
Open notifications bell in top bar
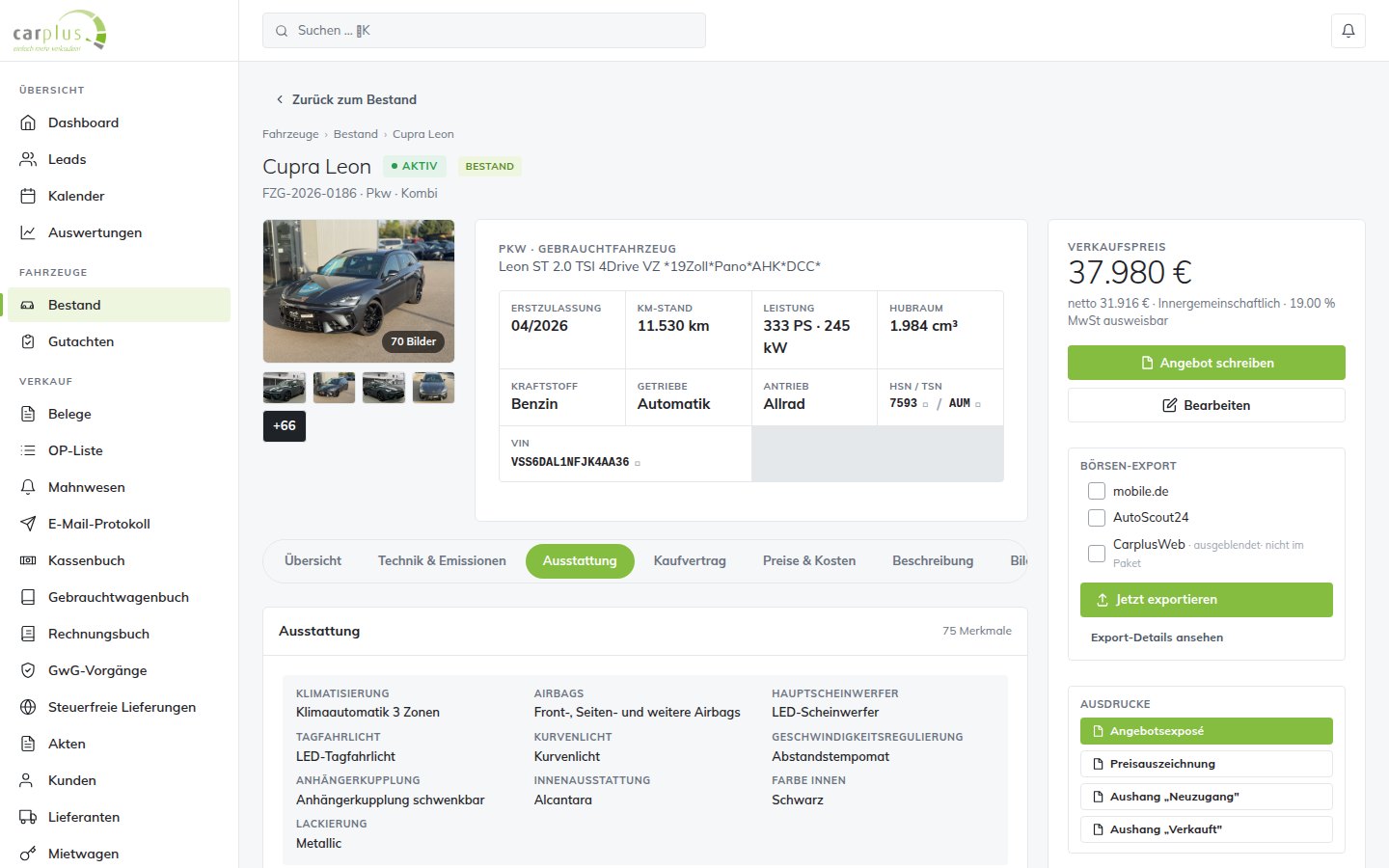[1348, 31]
